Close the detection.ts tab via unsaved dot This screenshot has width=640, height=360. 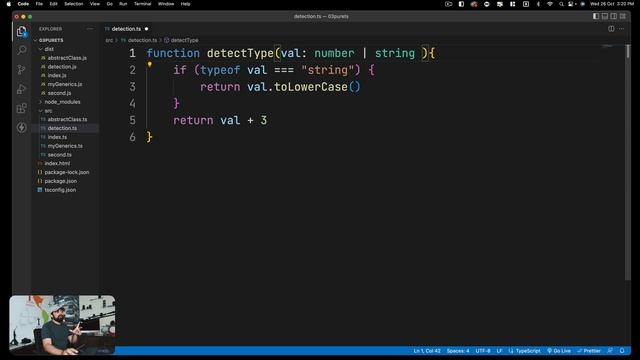146,29
